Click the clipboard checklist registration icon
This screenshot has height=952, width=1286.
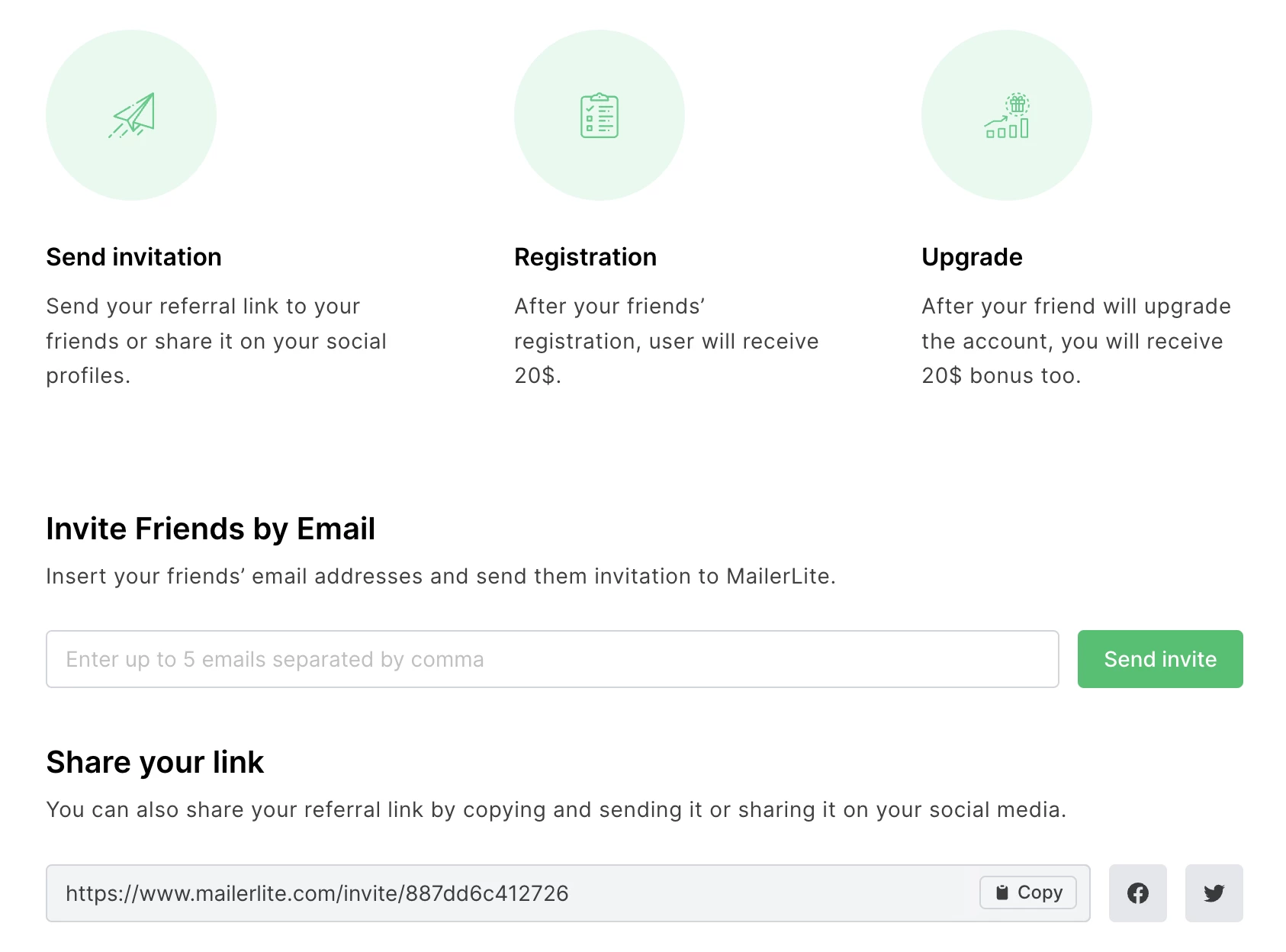tap(600, 115)
